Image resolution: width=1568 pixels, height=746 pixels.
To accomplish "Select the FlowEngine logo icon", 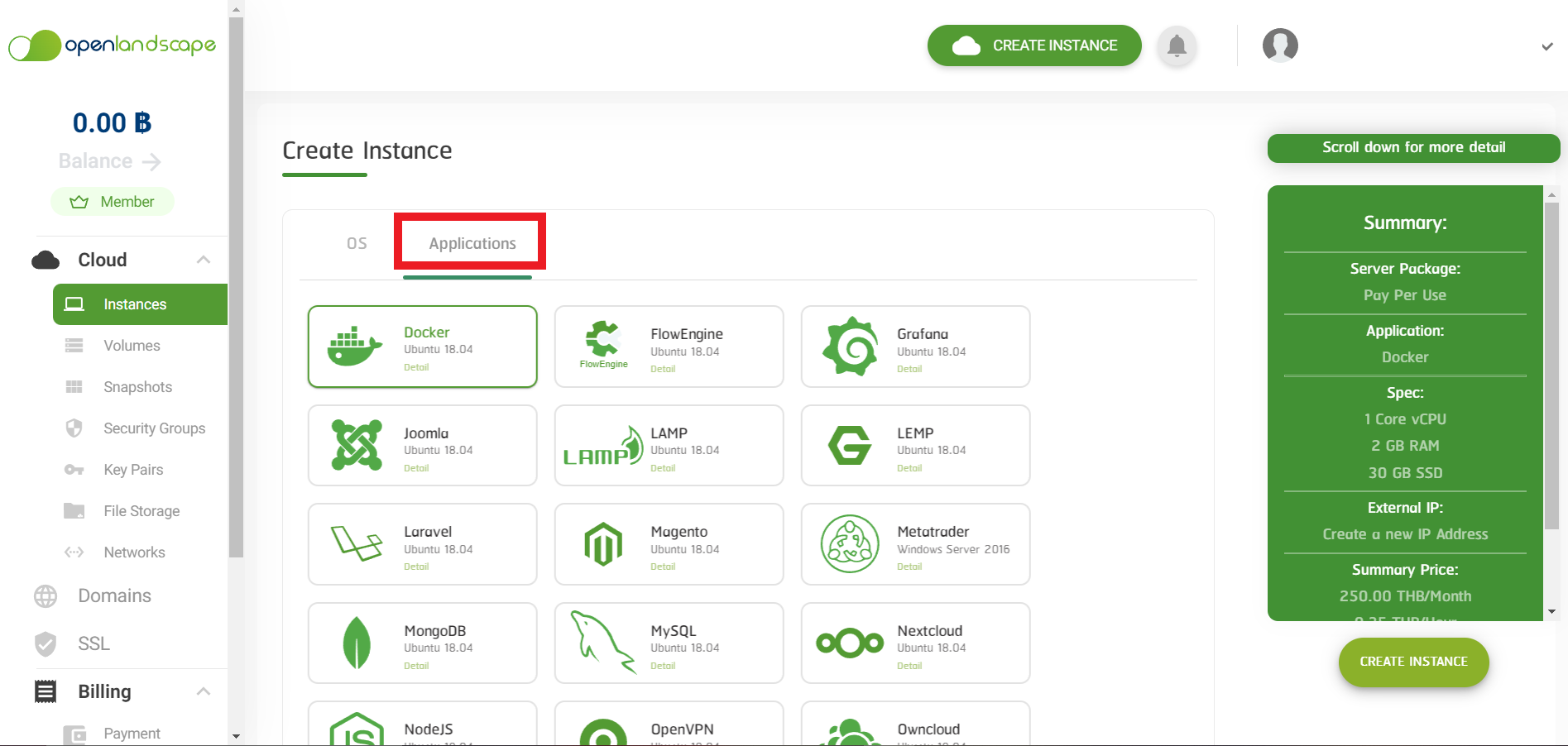I will pyautogui.click(x=603, y=344).
